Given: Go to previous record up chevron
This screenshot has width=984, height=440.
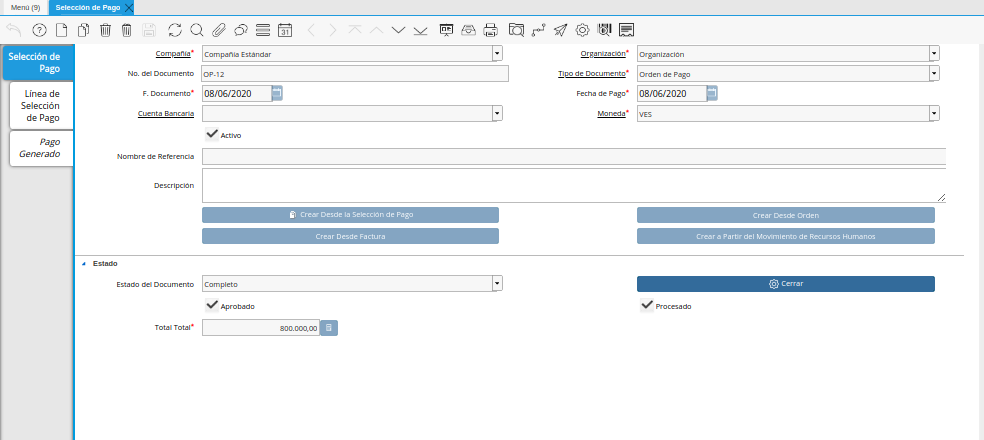Looking at the screenshot, I should [x=377, y=30].
